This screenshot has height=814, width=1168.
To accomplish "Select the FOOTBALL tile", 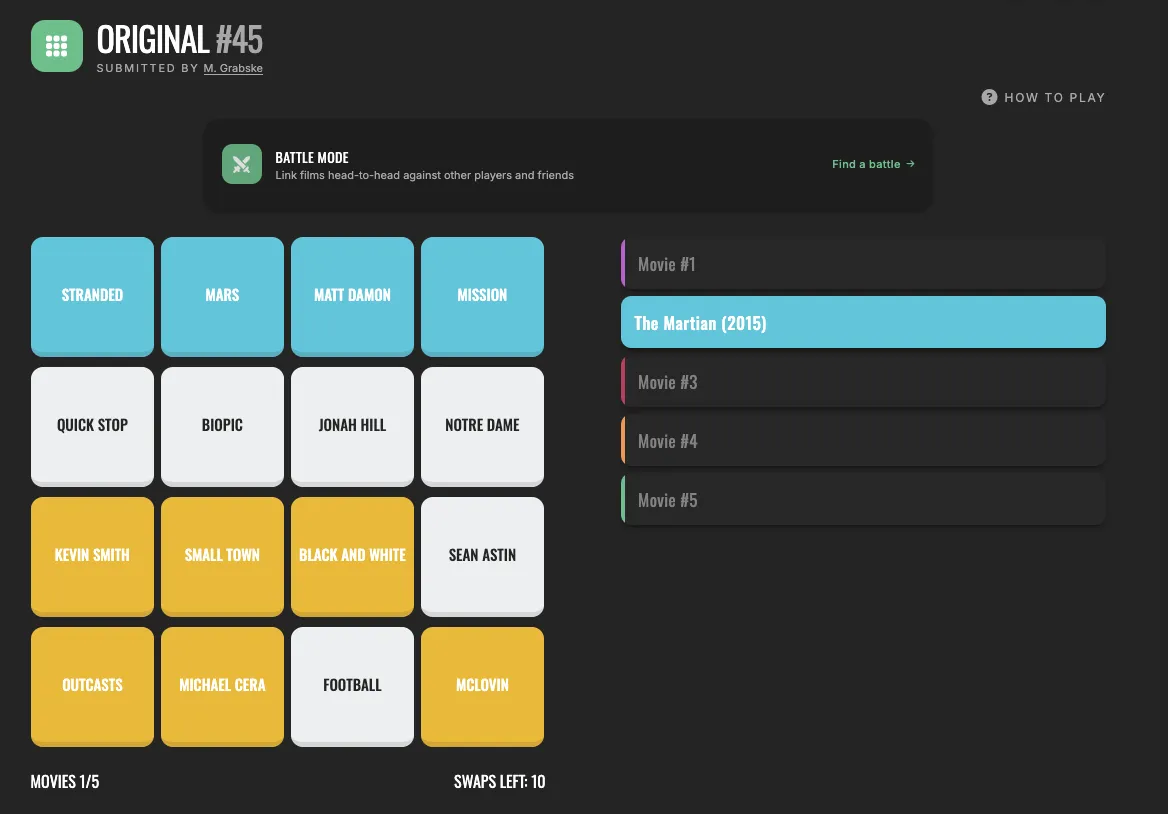I will (352, 687).
